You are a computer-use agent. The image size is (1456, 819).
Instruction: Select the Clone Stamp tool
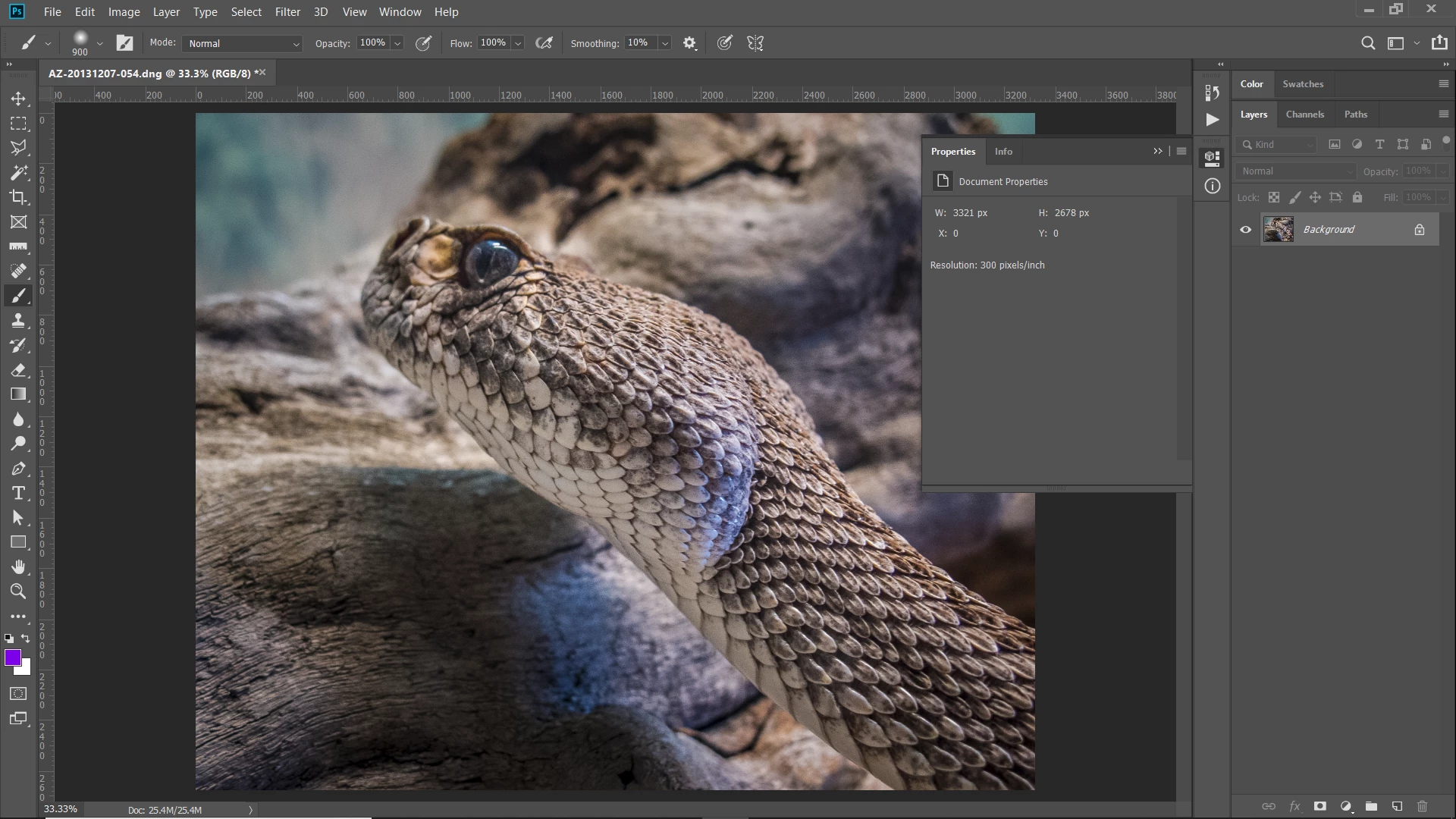18,321
